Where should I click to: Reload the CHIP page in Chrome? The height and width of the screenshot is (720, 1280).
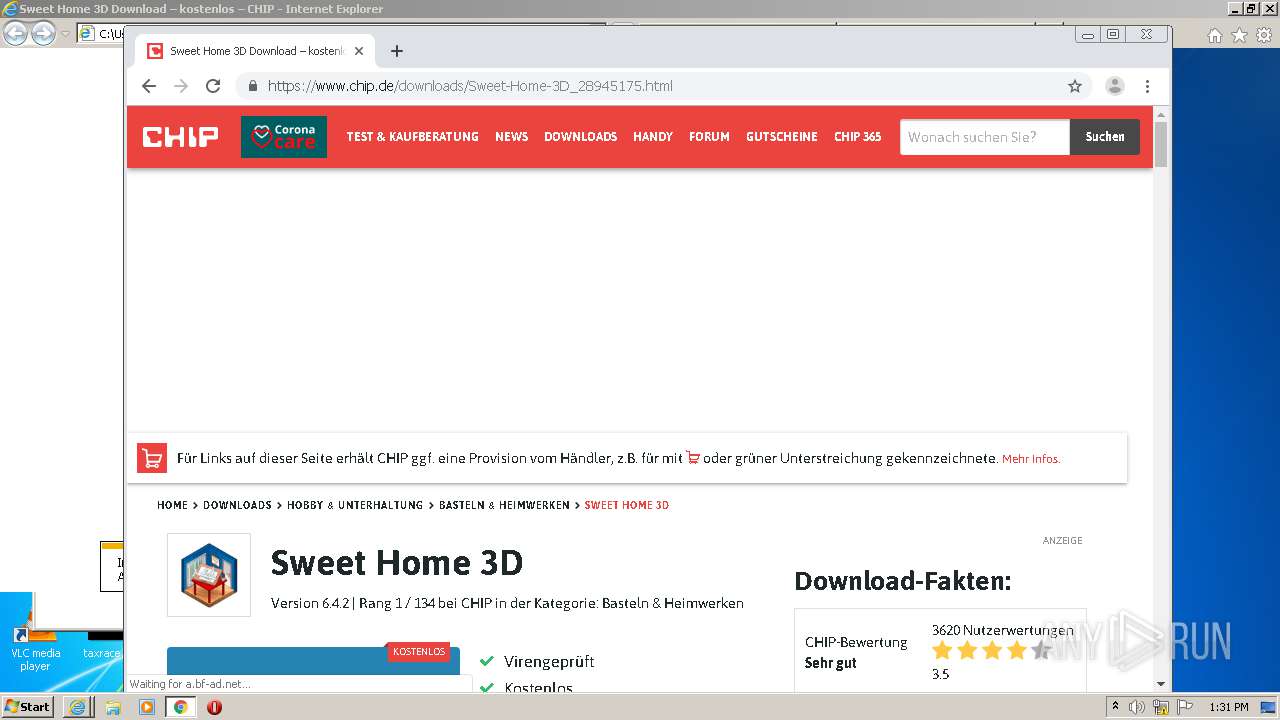[x=213, y=86]
